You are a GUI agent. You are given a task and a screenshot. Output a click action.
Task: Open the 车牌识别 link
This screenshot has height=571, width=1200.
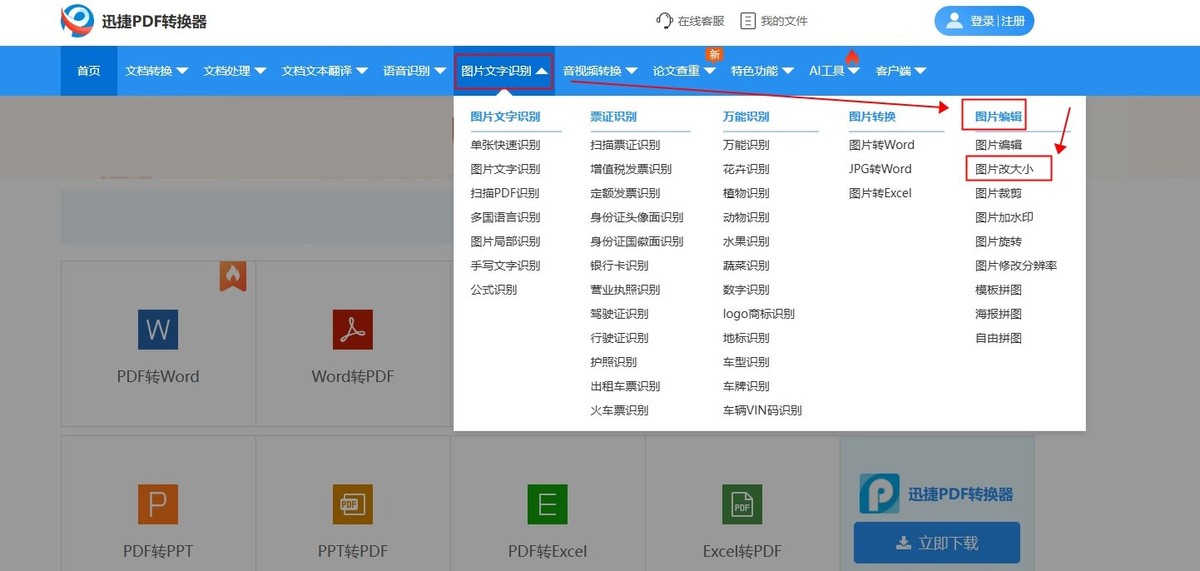(x=746, y=386)
